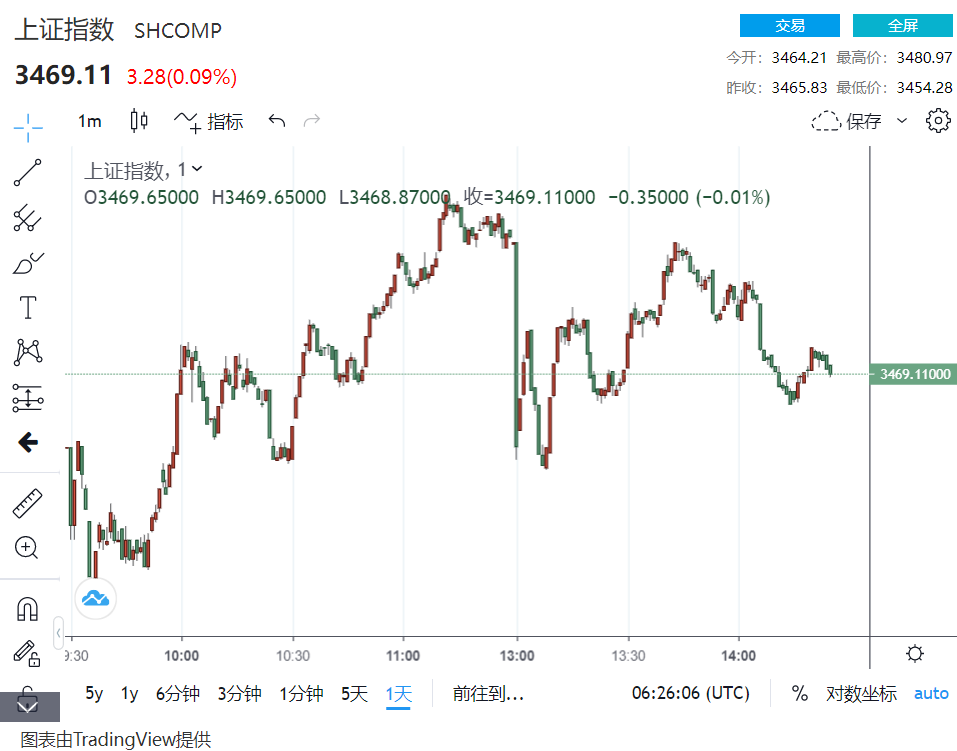This screenshot has width=957, height=751.
Task: Expand the 保存 save layout dropdown arrow
Action: [x=902, y=121]
